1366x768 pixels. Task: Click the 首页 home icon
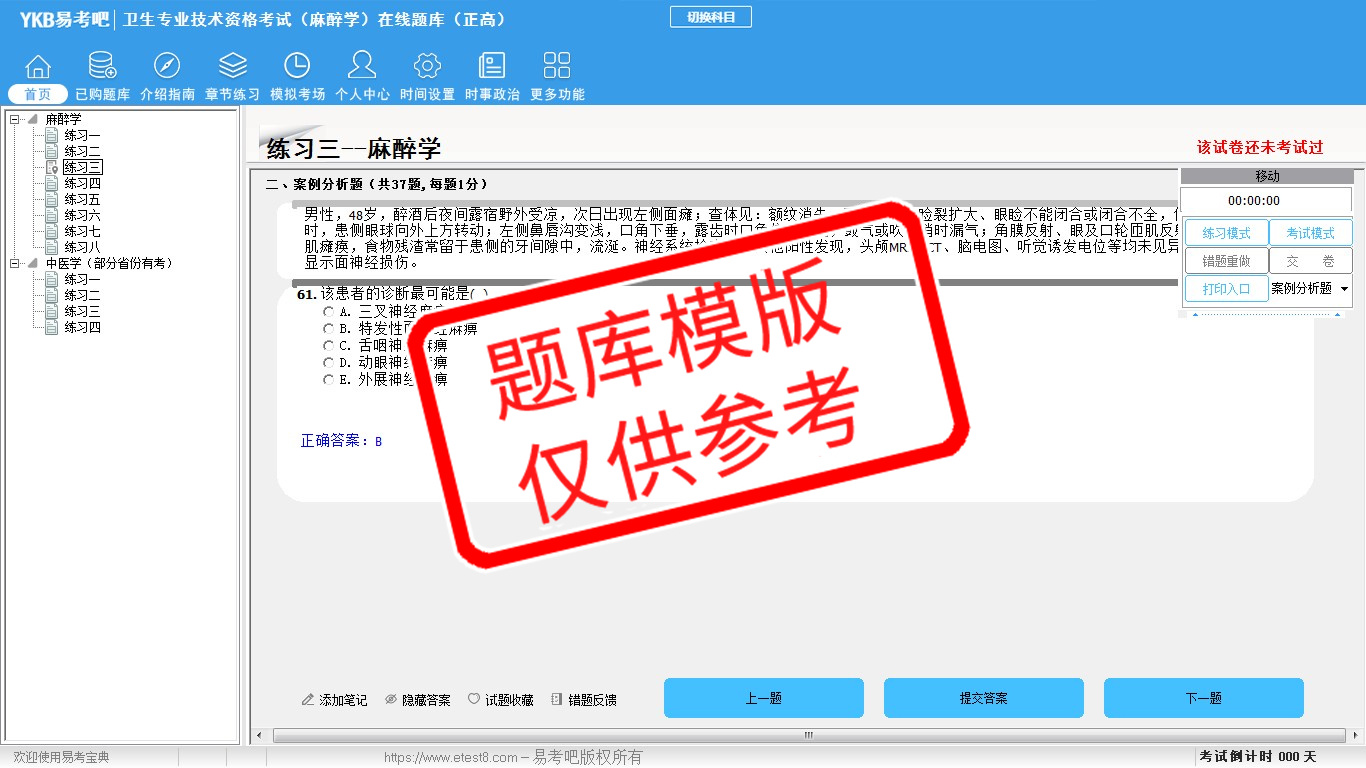[x=38, y=67]
